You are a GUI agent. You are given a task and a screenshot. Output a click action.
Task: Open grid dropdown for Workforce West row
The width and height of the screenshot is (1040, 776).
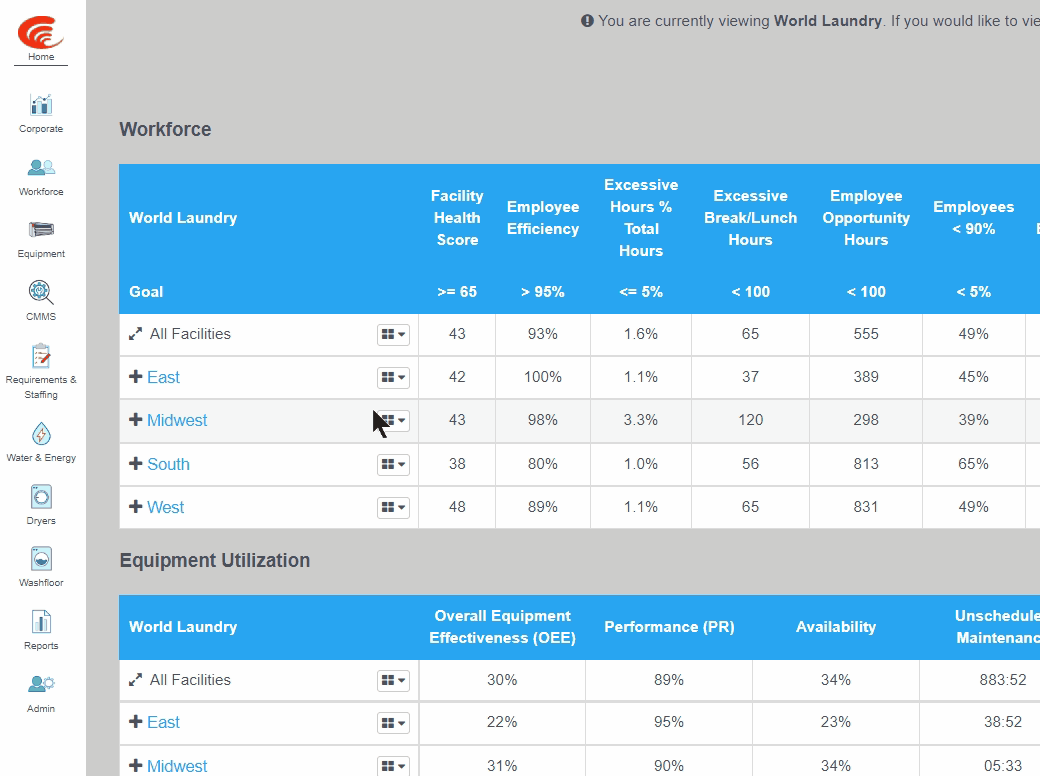pyautogui.click(x=393, y=507)
